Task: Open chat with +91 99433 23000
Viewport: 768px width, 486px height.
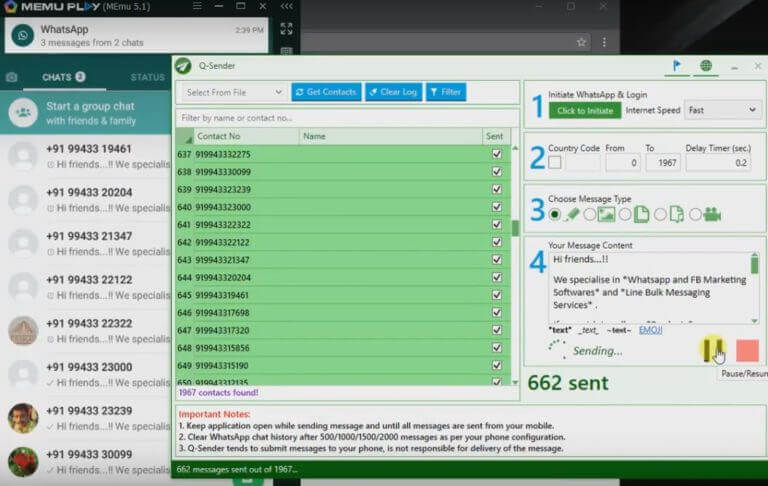Action: (86, 374)
